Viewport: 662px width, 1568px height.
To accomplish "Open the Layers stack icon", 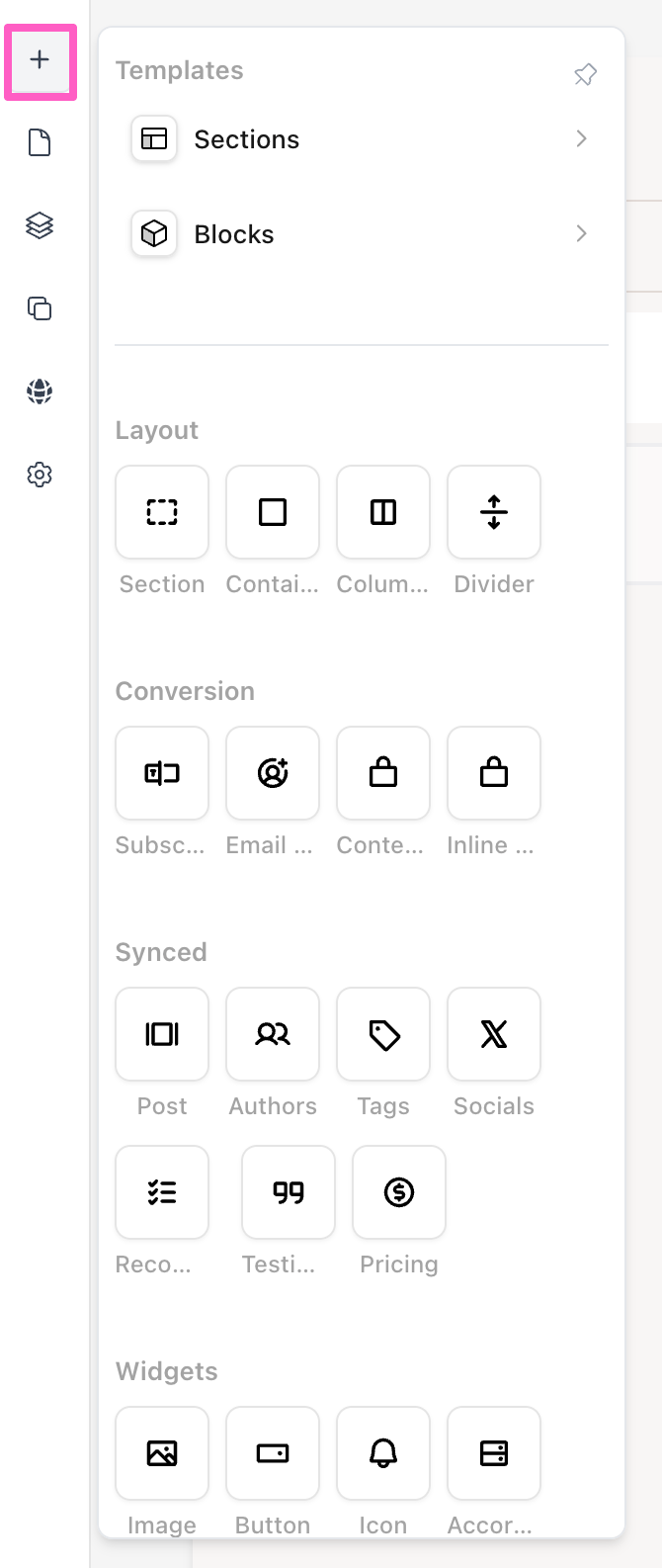I will coord(40,225).
